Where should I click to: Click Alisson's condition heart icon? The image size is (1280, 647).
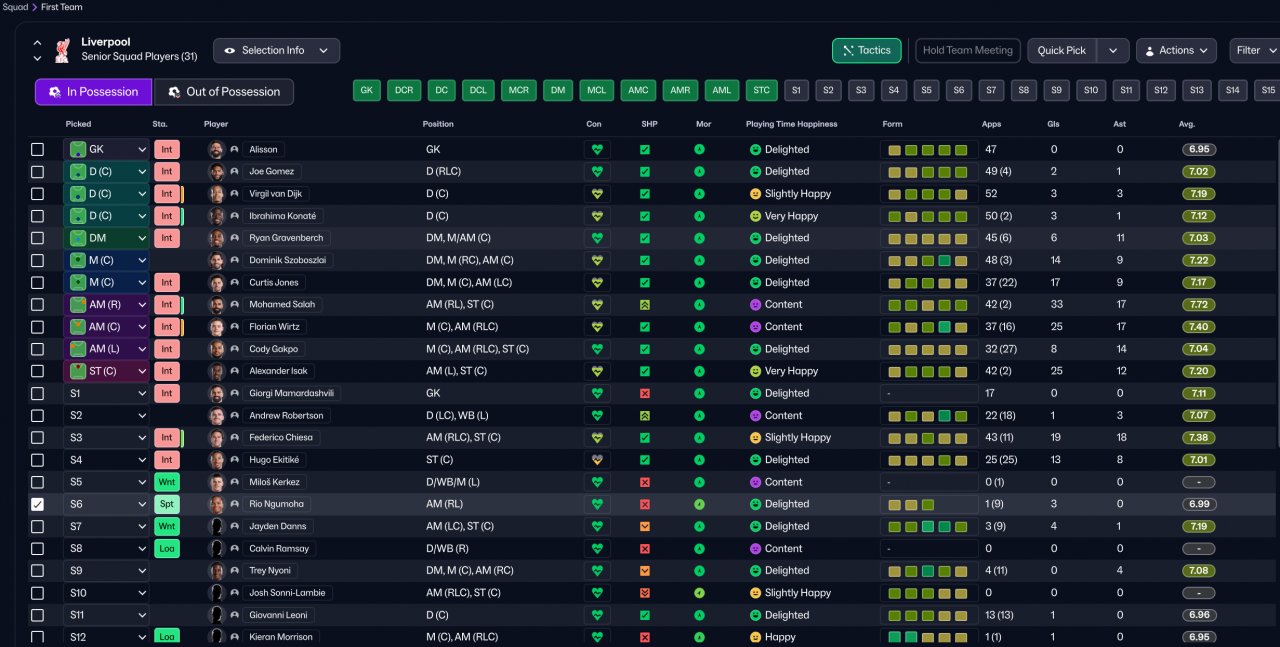coord(598,150)
